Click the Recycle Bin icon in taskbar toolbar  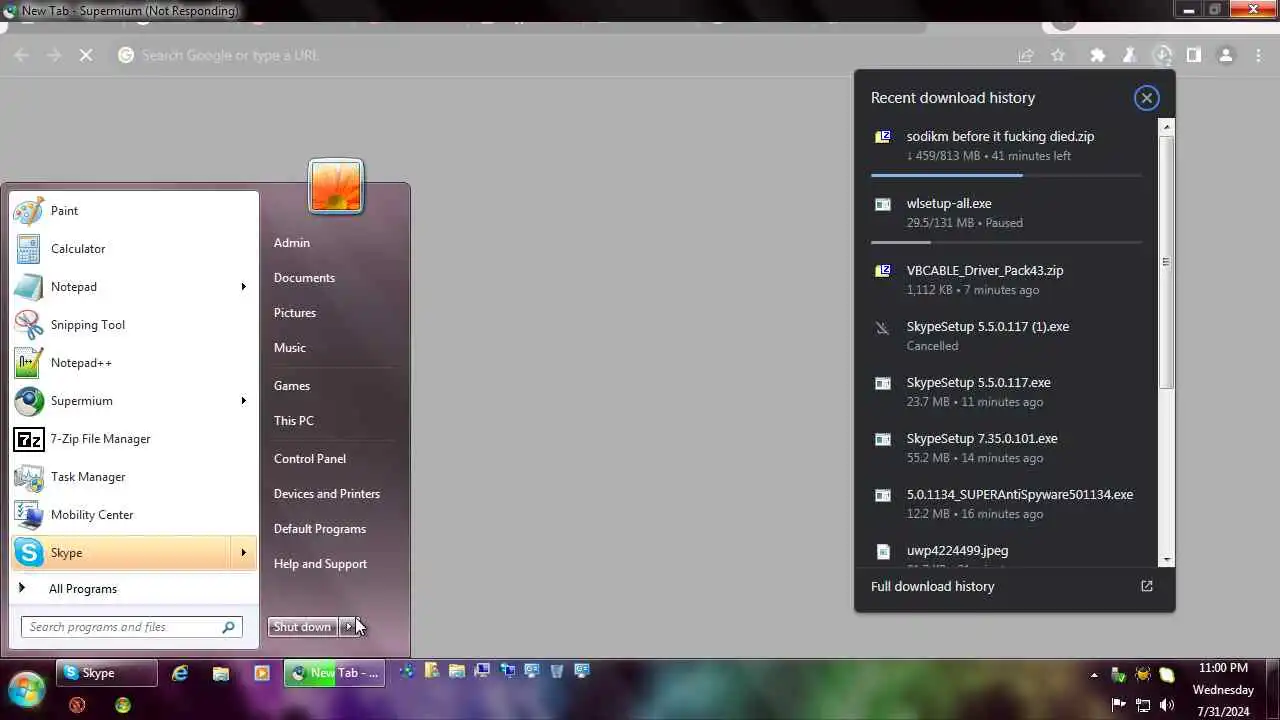(557, 671)
